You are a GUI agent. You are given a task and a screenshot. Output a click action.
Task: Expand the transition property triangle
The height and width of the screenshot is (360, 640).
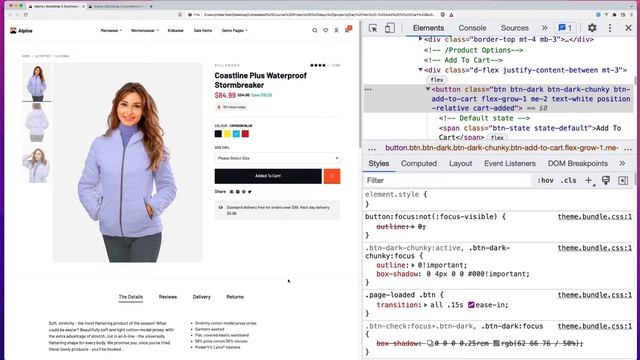tap(426, 305)
